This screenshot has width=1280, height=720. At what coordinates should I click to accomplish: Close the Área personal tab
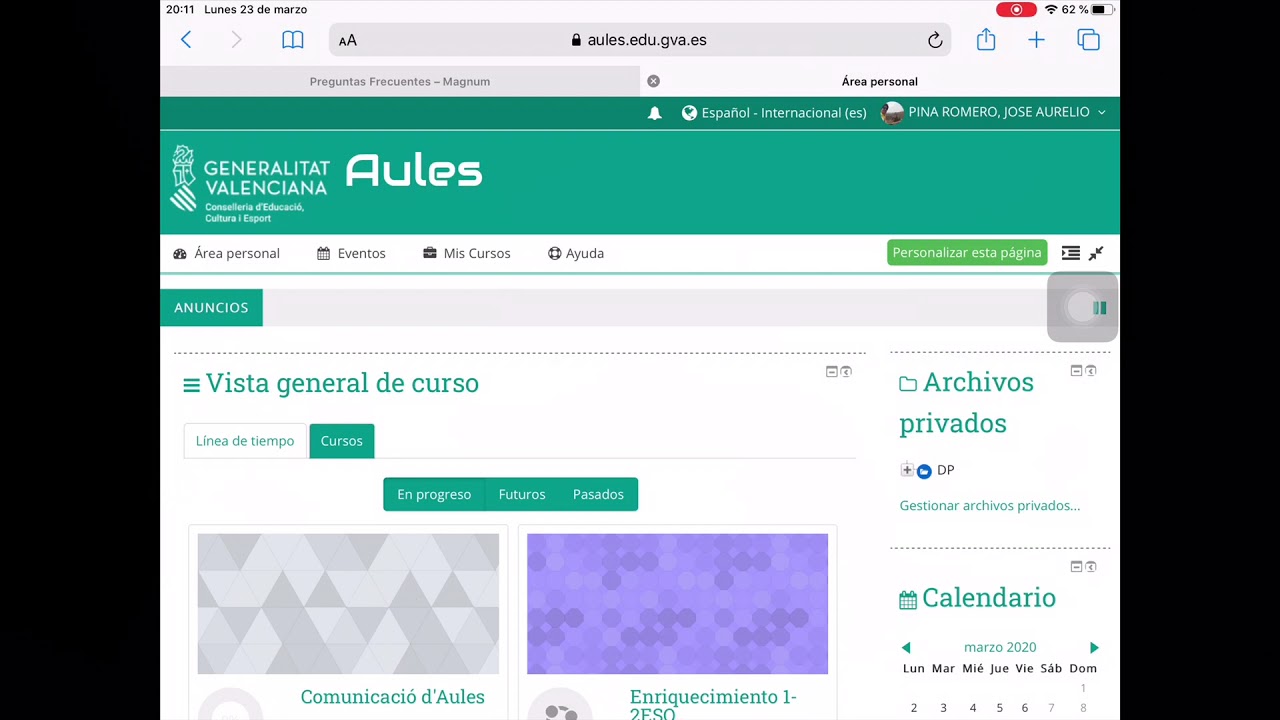[653, 81]
